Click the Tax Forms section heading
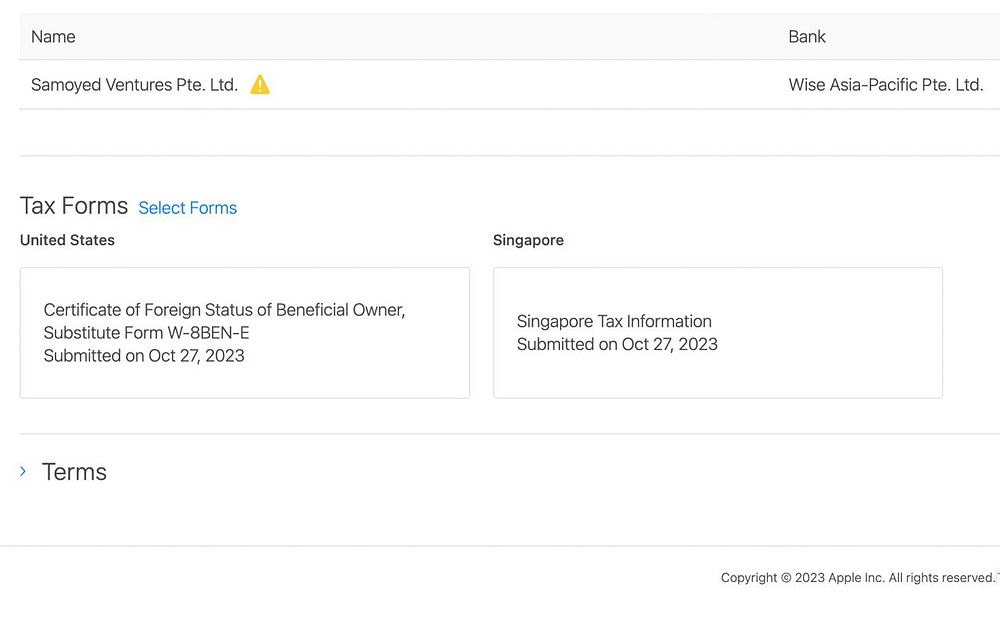1000x636 pixels. pos(74,206)
